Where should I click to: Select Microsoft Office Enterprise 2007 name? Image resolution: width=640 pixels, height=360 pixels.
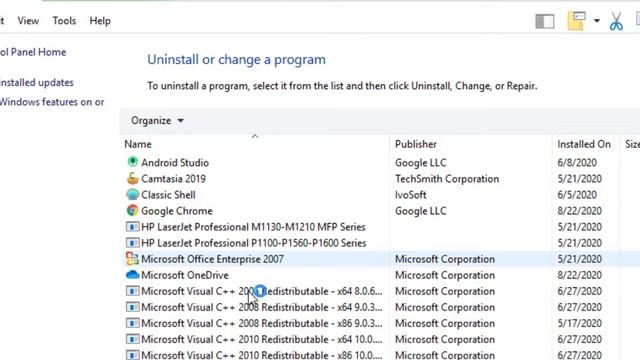(x=212, y=259)
